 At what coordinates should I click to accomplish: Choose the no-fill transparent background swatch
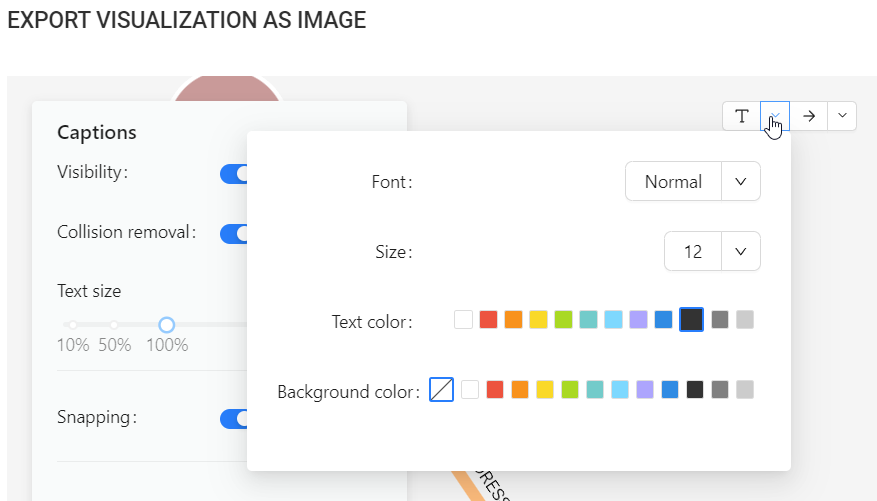441,390
